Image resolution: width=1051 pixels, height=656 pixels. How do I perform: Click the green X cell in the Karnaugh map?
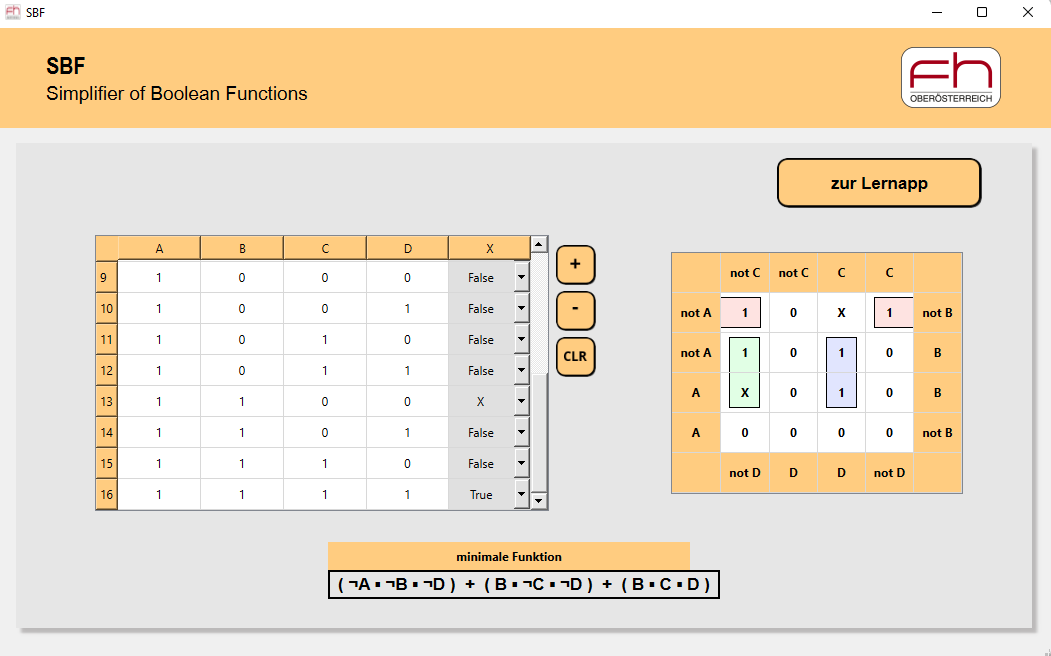(745, 392)
